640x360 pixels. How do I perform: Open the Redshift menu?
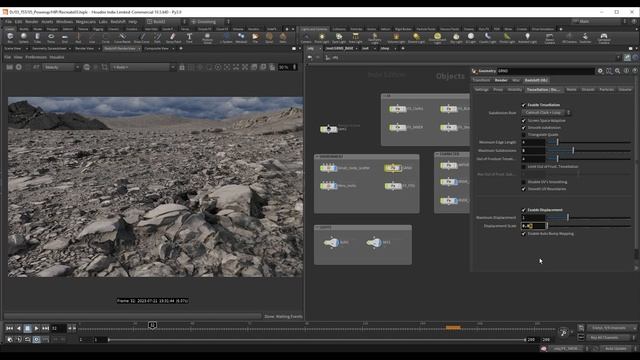118,22
